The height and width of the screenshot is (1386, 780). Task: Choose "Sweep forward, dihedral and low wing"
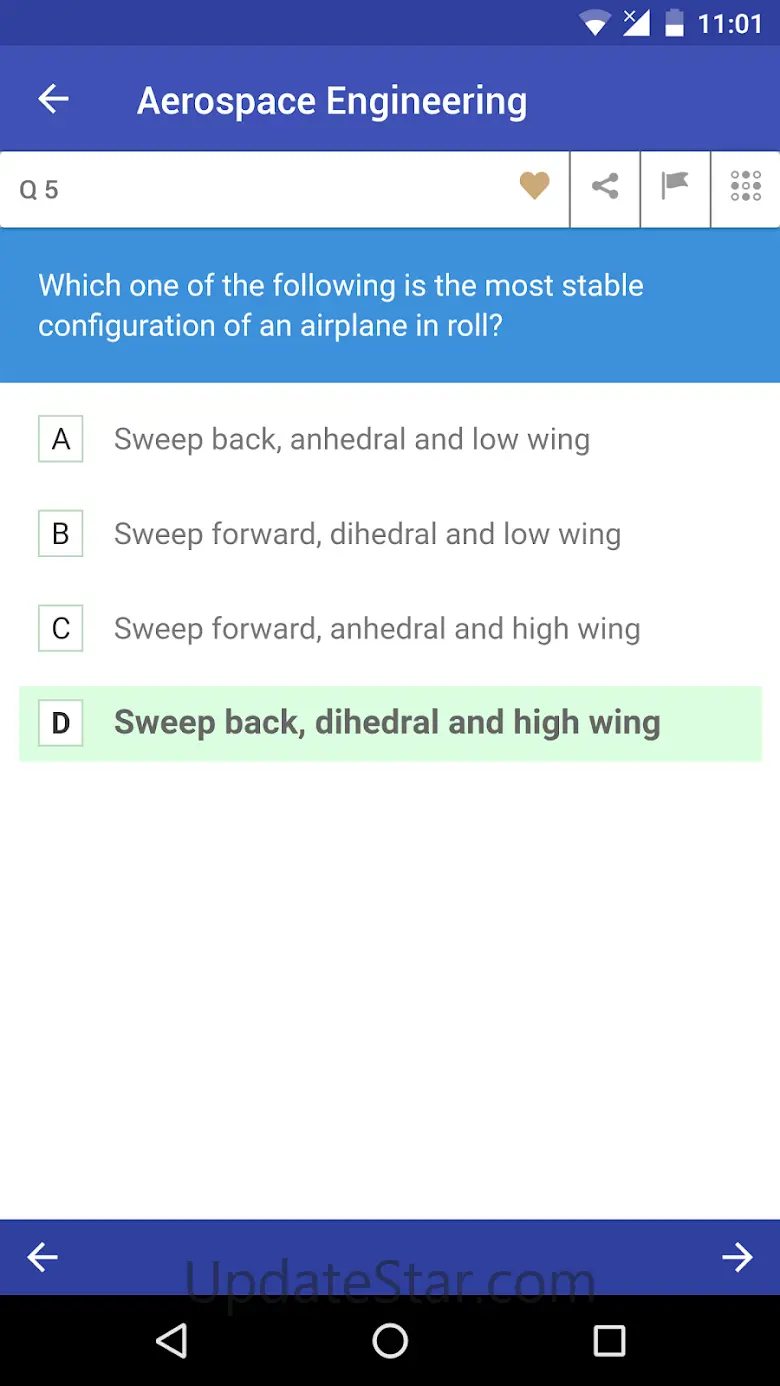tap(367, 534)
